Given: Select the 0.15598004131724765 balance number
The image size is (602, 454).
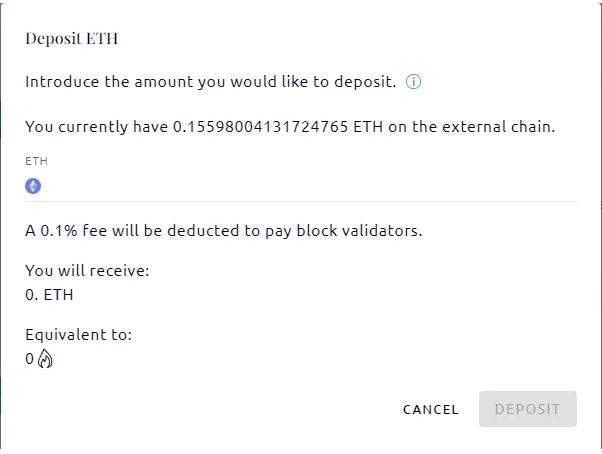Looking at the screenshot, I should 260,127.
